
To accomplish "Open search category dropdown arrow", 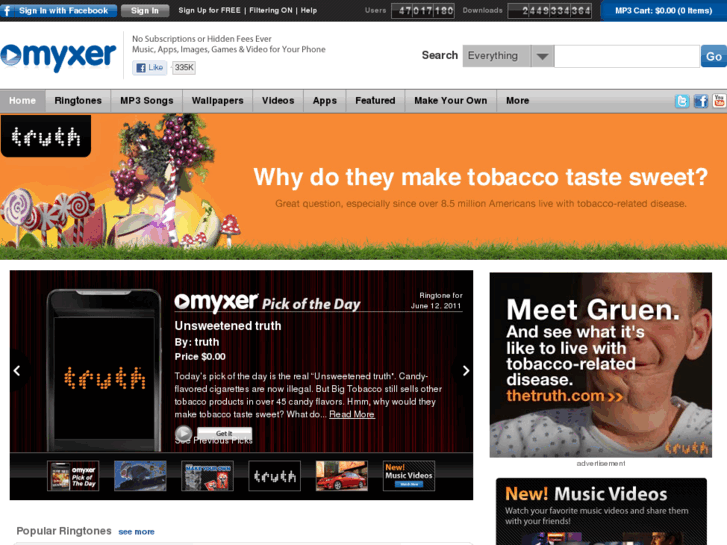I will click(x=542, y=56).
